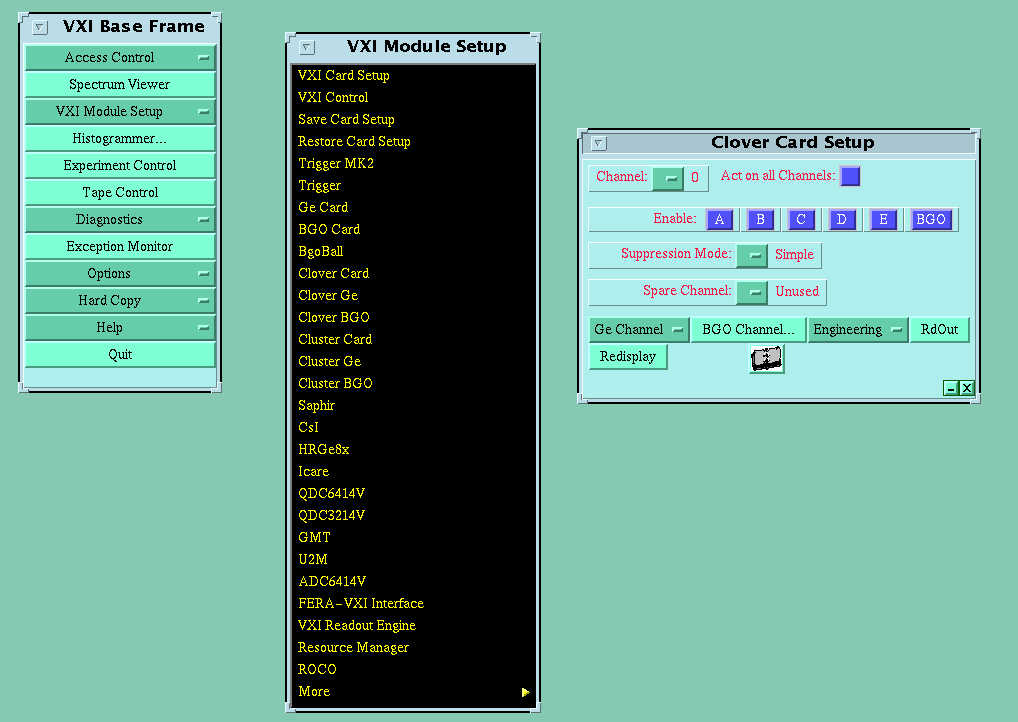
Task: Open the VXI Module Setup window menu icon
Action: pyautogui.click(x=306, y=47)
